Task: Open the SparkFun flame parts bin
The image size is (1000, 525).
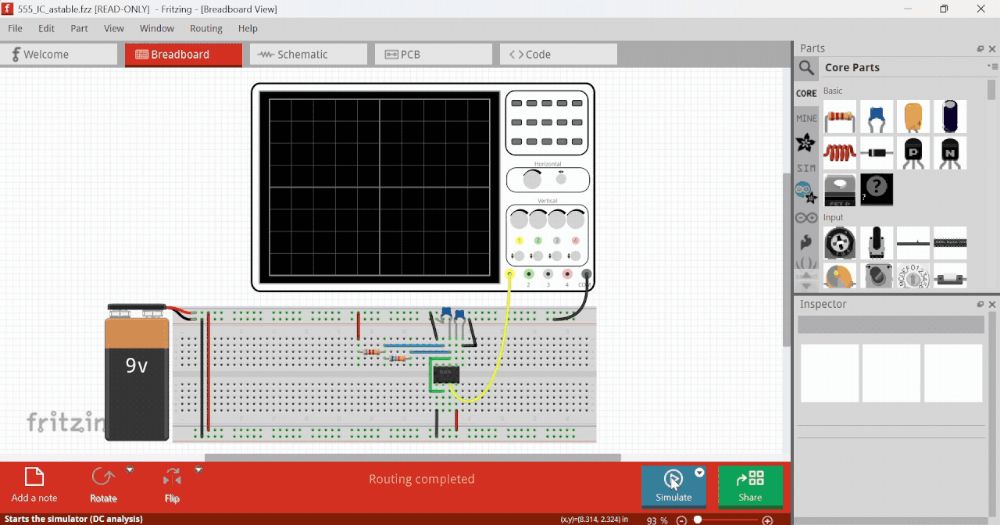Action: (x=806, y=242)
